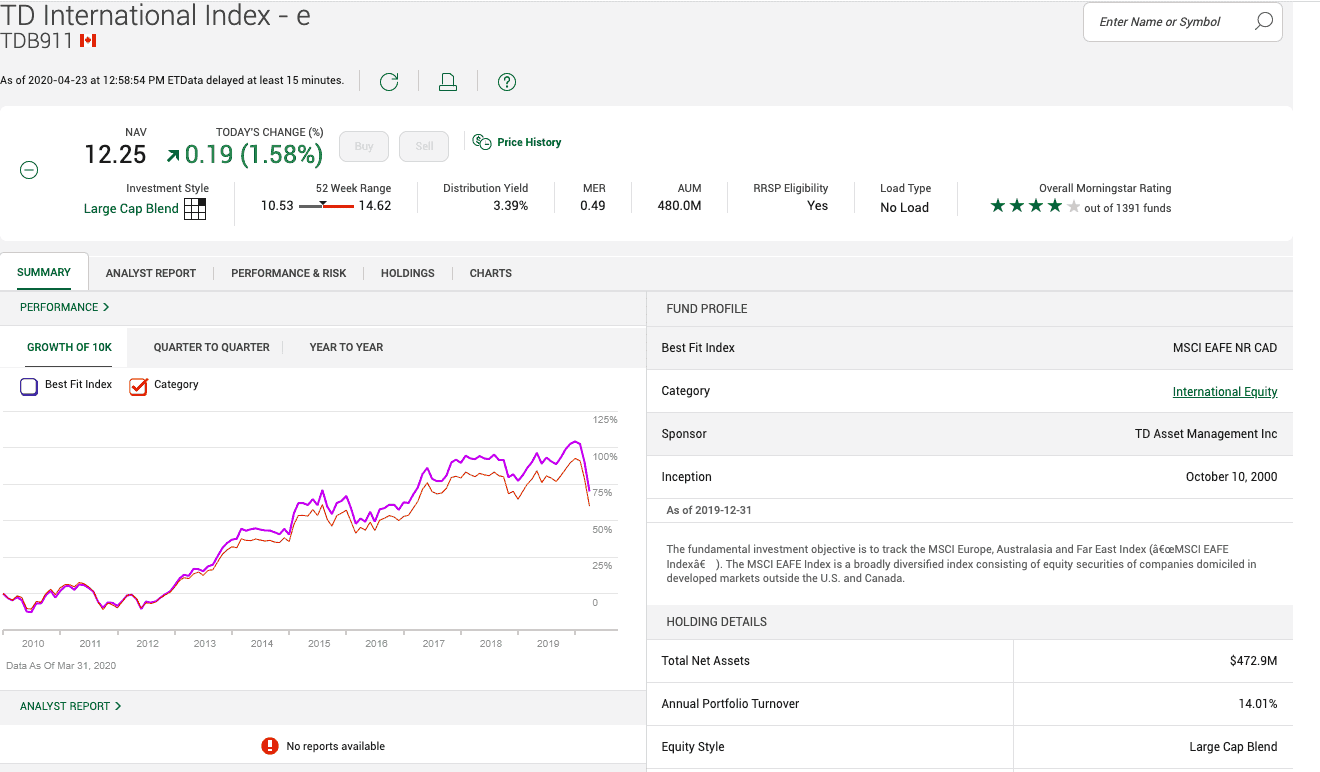Click the Data As Of Mar 31, 2020 note

coord(60,666)
